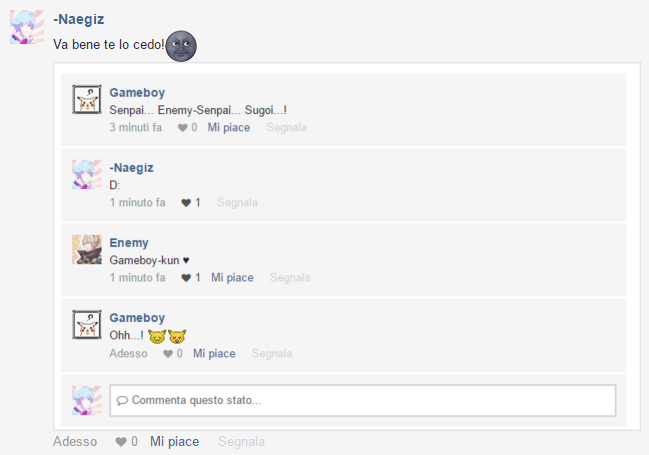
Task: Open the -Naegiz profile from status header
Action: (x=79, y=19)
